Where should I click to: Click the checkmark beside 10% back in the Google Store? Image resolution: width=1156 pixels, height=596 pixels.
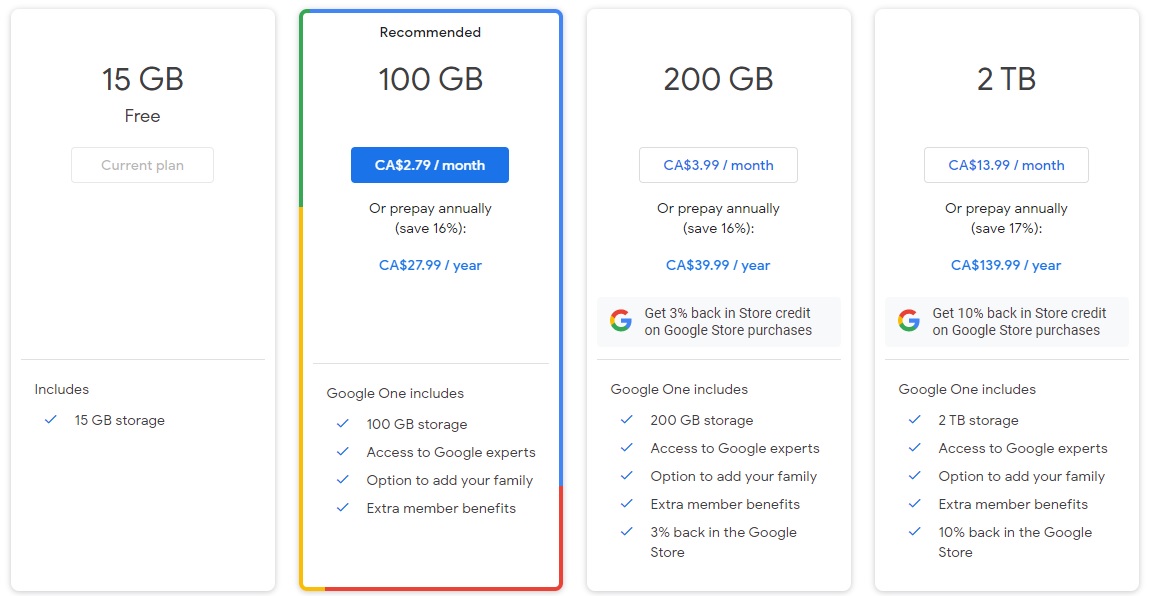914,532
